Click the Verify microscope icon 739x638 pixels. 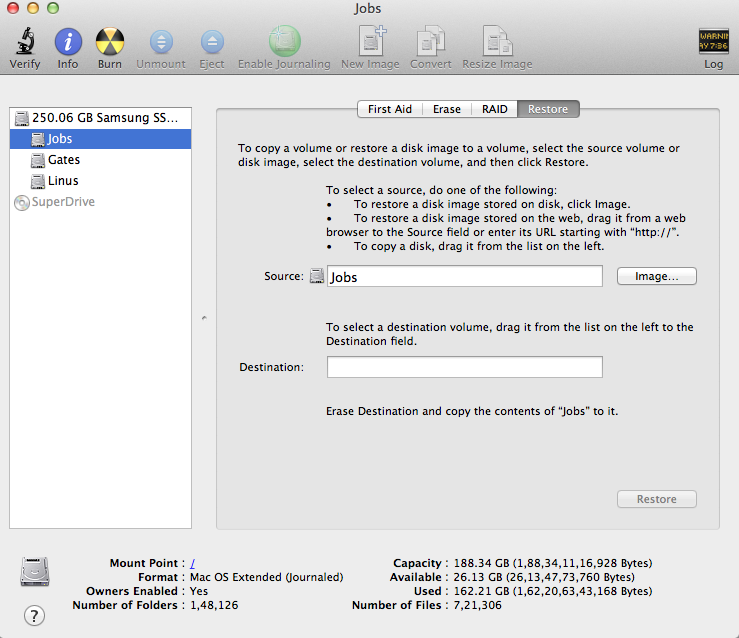(x=25, y=41)
